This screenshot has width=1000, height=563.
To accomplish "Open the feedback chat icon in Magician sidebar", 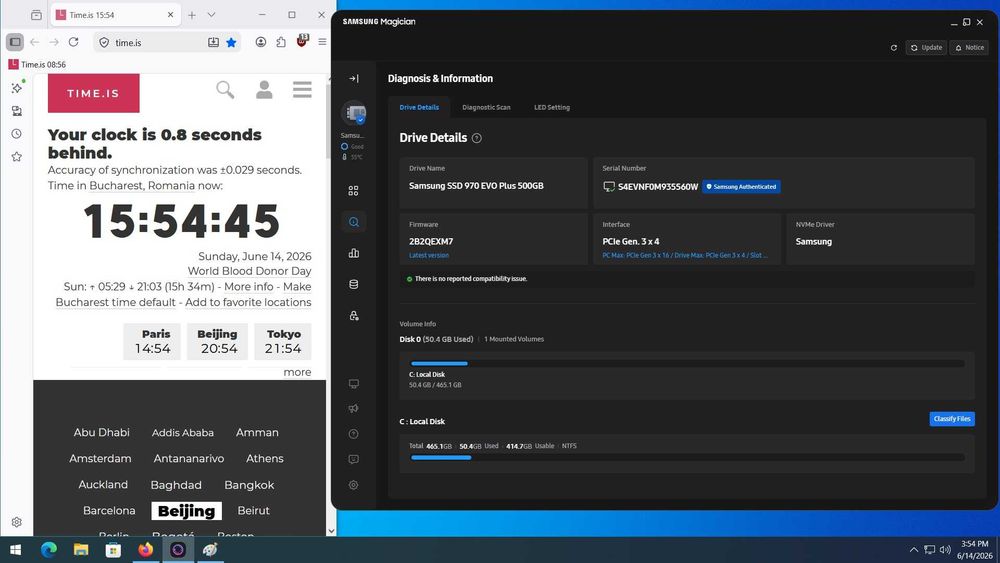I will [x=354, y=459].
